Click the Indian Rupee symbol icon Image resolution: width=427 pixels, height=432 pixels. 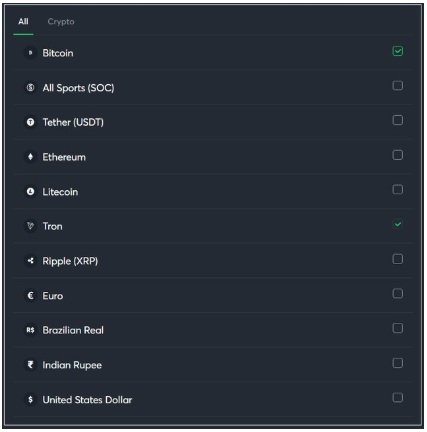tap(30, 365)
